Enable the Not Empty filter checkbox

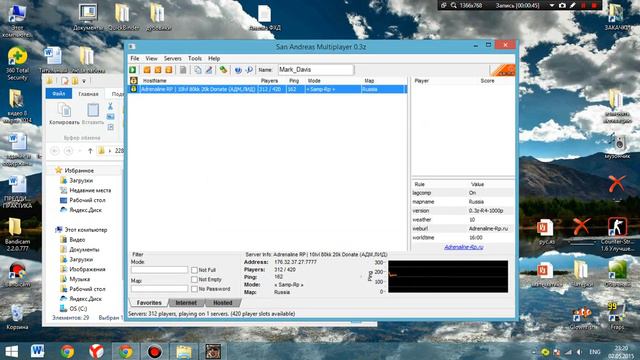(194, 280)
